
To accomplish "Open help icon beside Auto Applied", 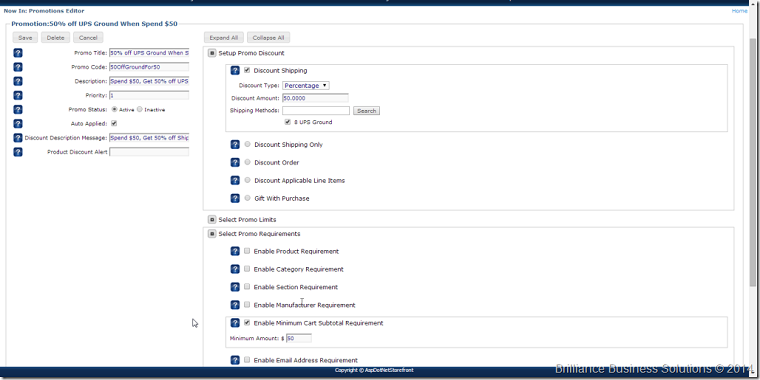I will point(18,124).
